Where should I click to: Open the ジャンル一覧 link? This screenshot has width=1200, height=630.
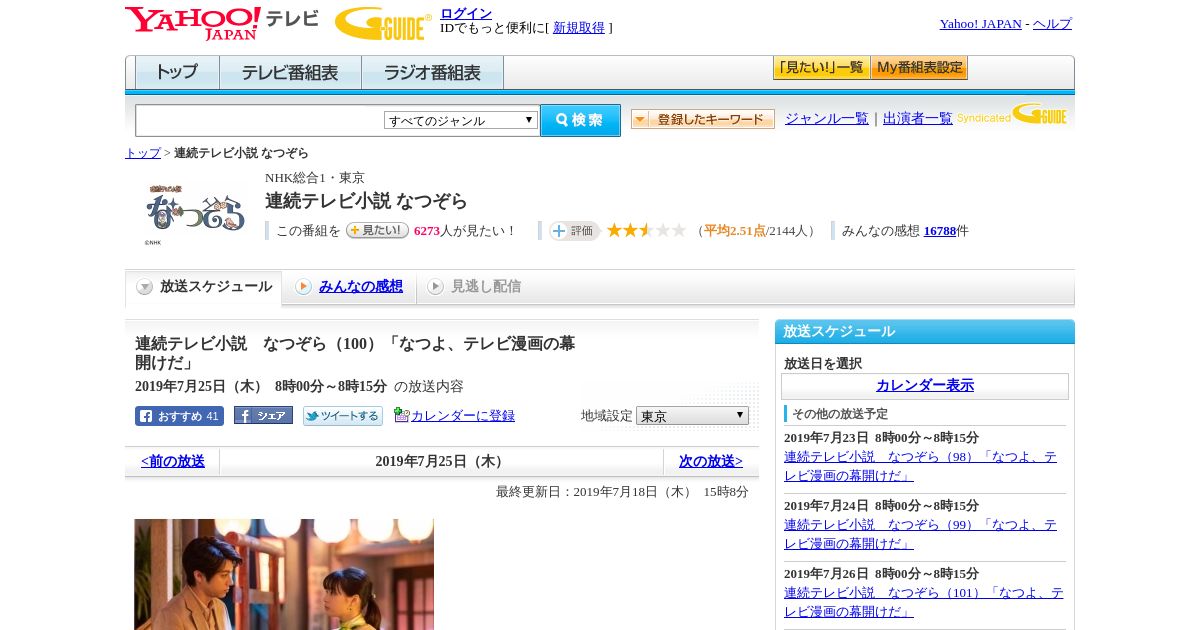click(x=827, y=118)
